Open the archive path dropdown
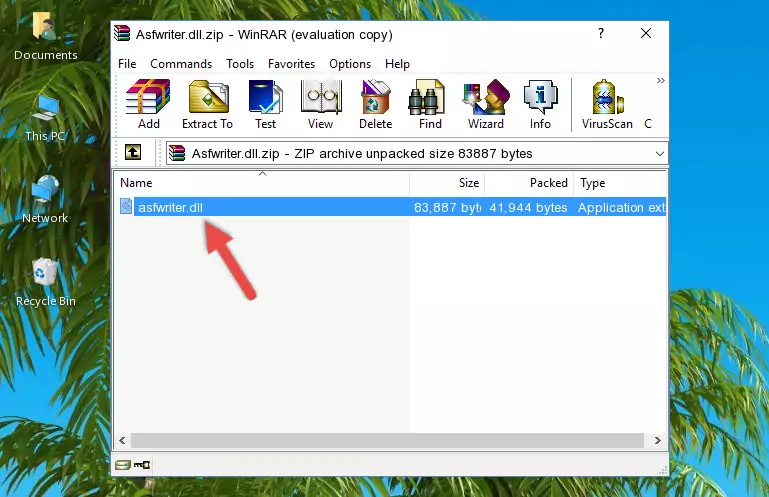 (660, 154)
